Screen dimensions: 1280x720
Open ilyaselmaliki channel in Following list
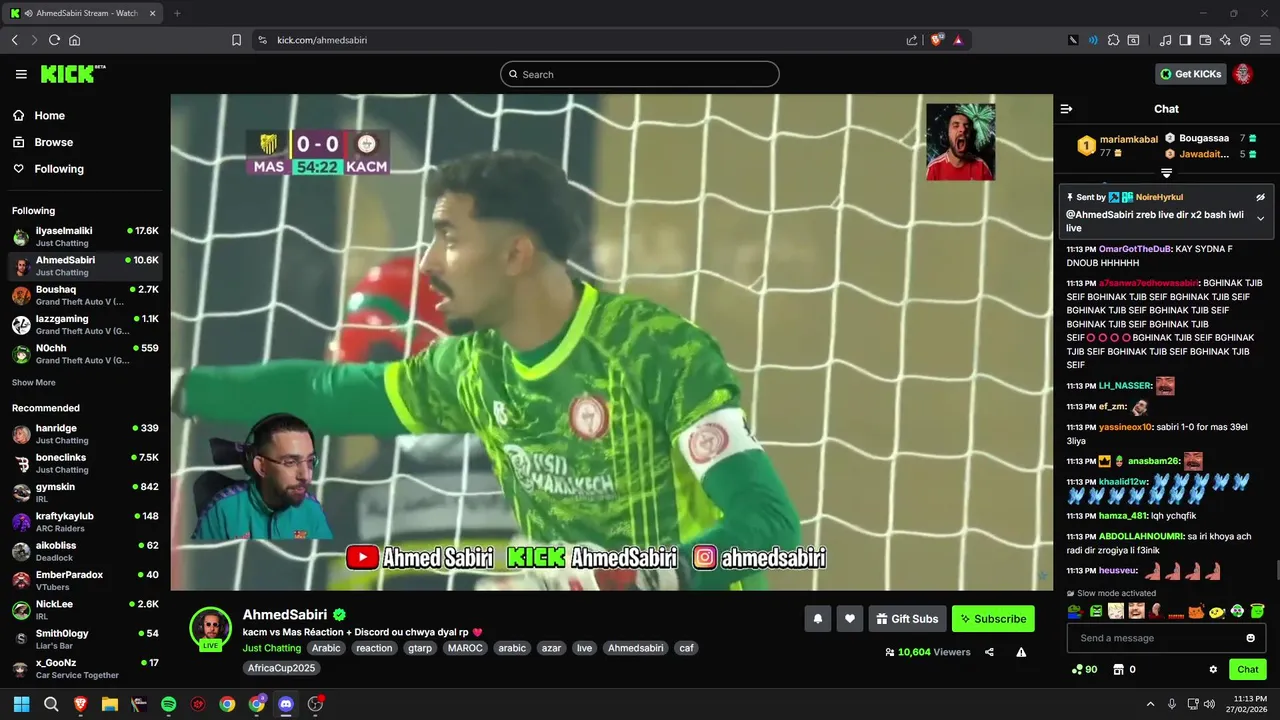(x=85, y=236)
